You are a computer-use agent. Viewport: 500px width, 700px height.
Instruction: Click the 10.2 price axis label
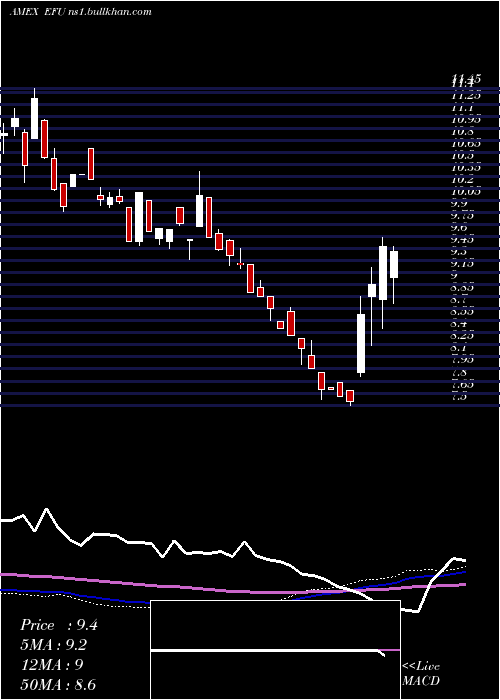462,179
